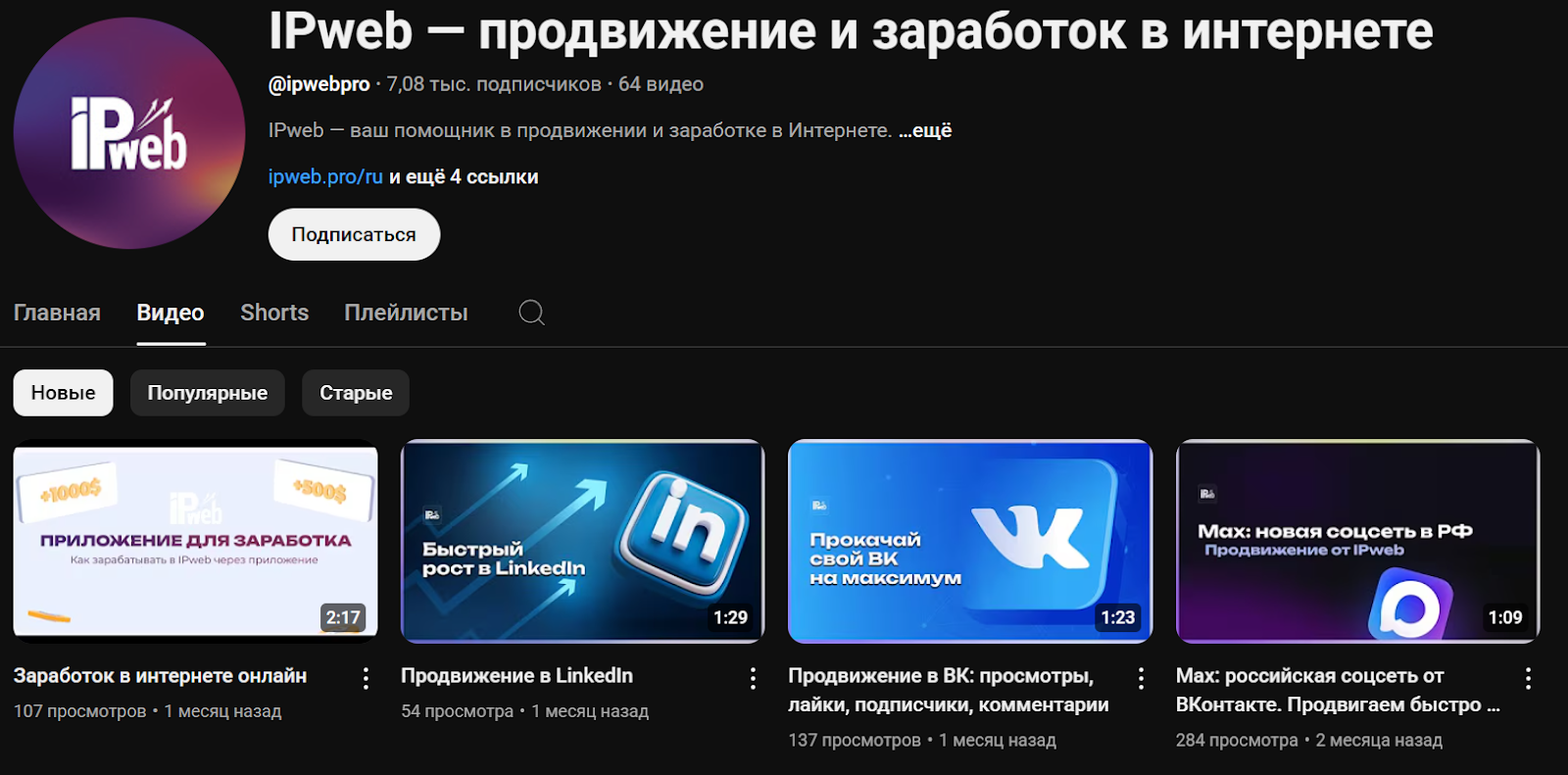Expand channel description with …ещё
The height and width of the screenshot is (775, 1568).
tap(925, 130)
